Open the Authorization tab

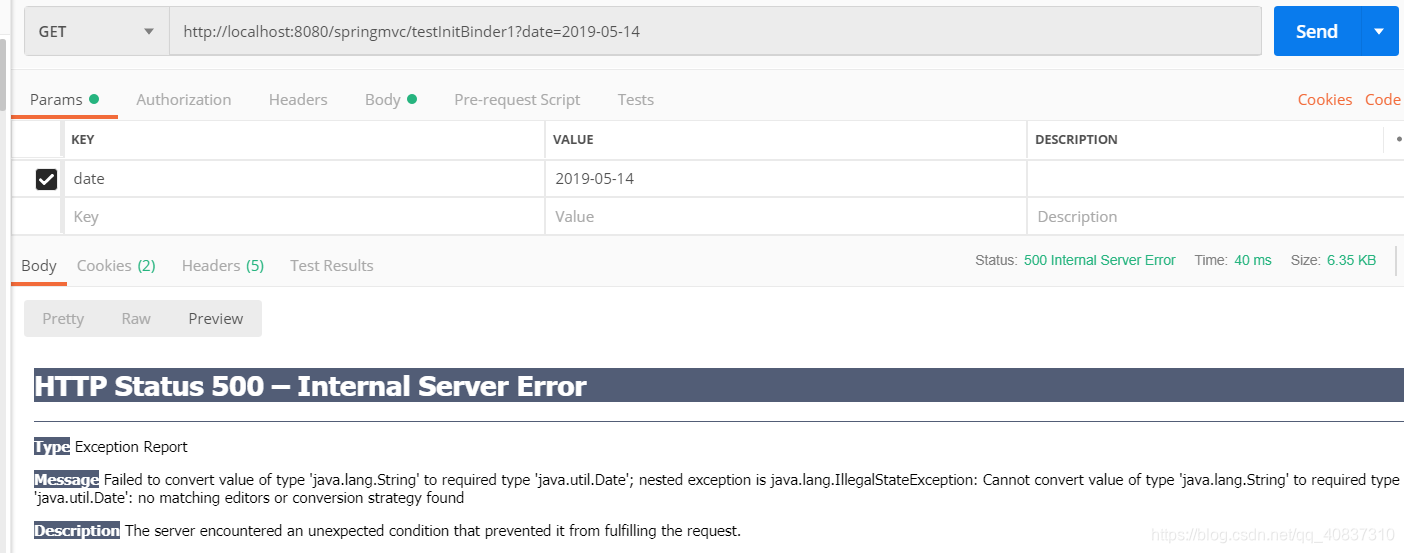(x=184, y=99)
